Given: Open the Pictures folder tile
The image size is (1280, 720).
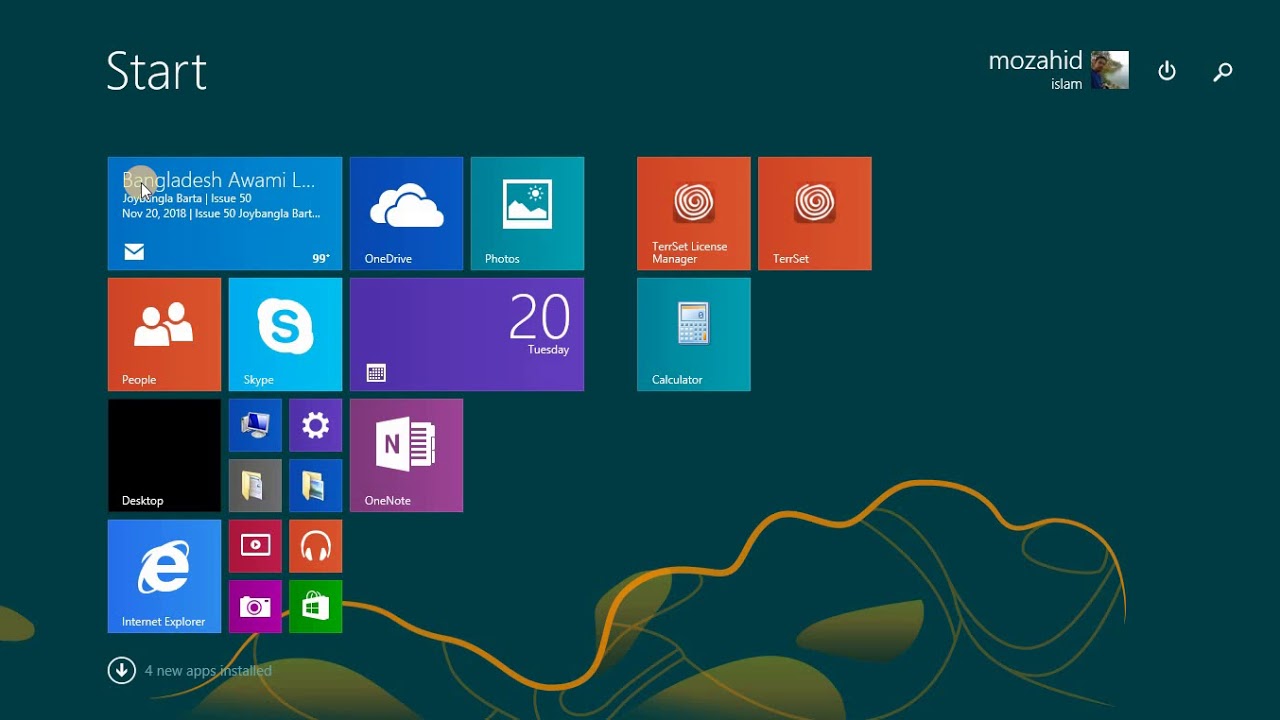Looking at the screenshot, I should pyautogui.click(x=316, y=486).
